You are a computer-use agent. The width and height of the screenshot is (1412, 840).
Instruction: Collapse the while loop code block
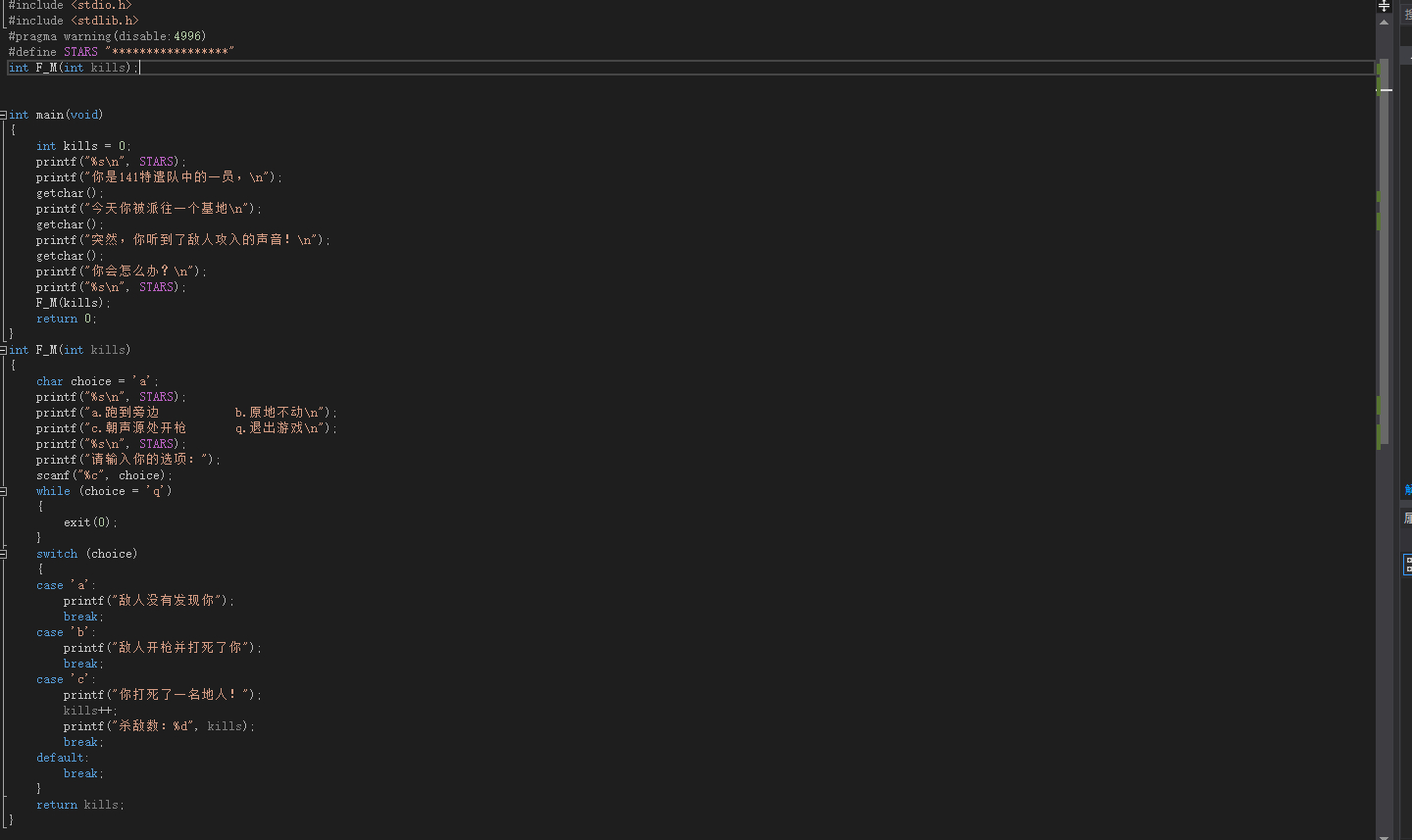(4, 491)
